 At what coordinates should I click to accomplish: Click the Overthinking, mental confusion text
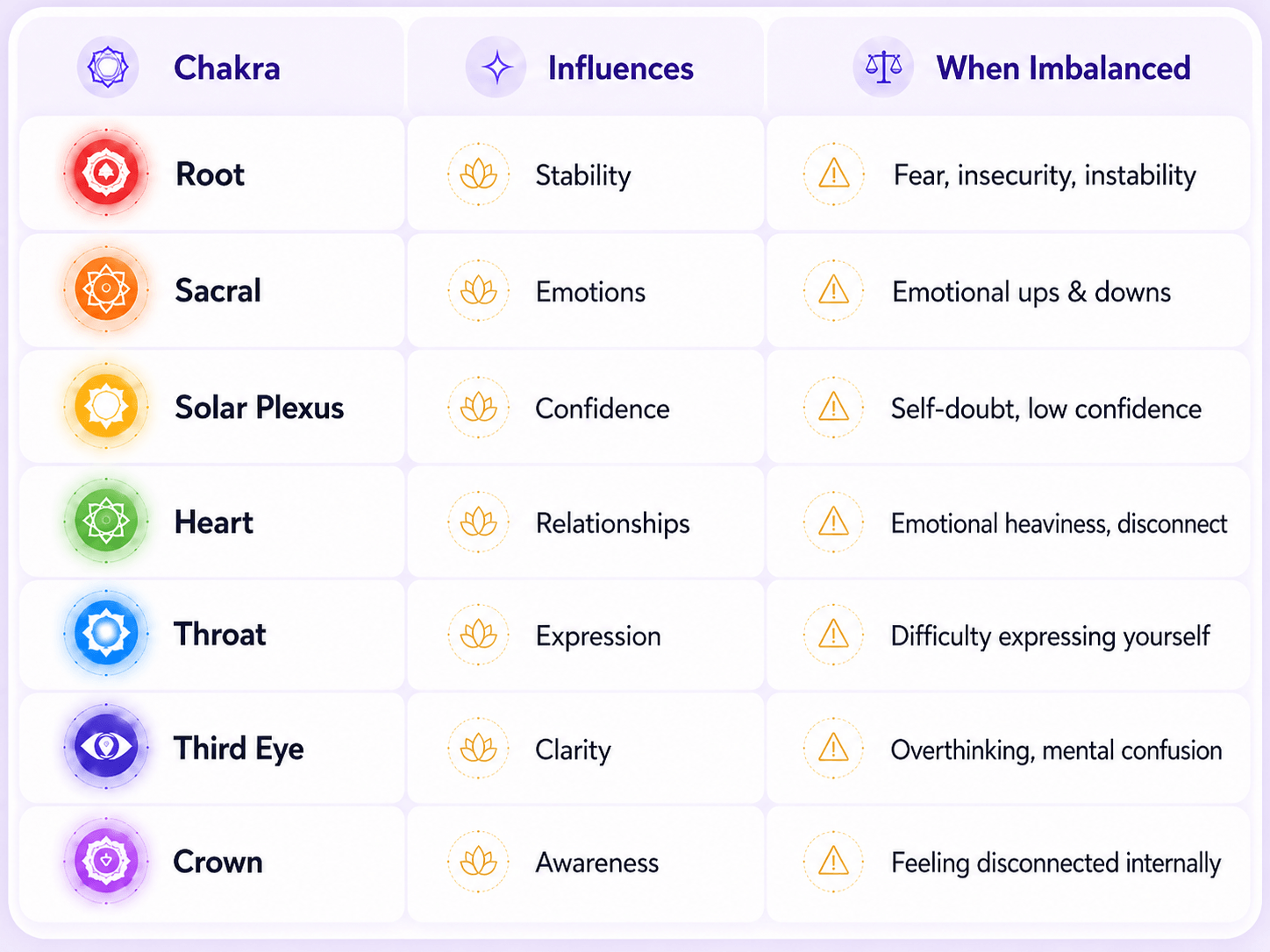tap(1056, 750)
